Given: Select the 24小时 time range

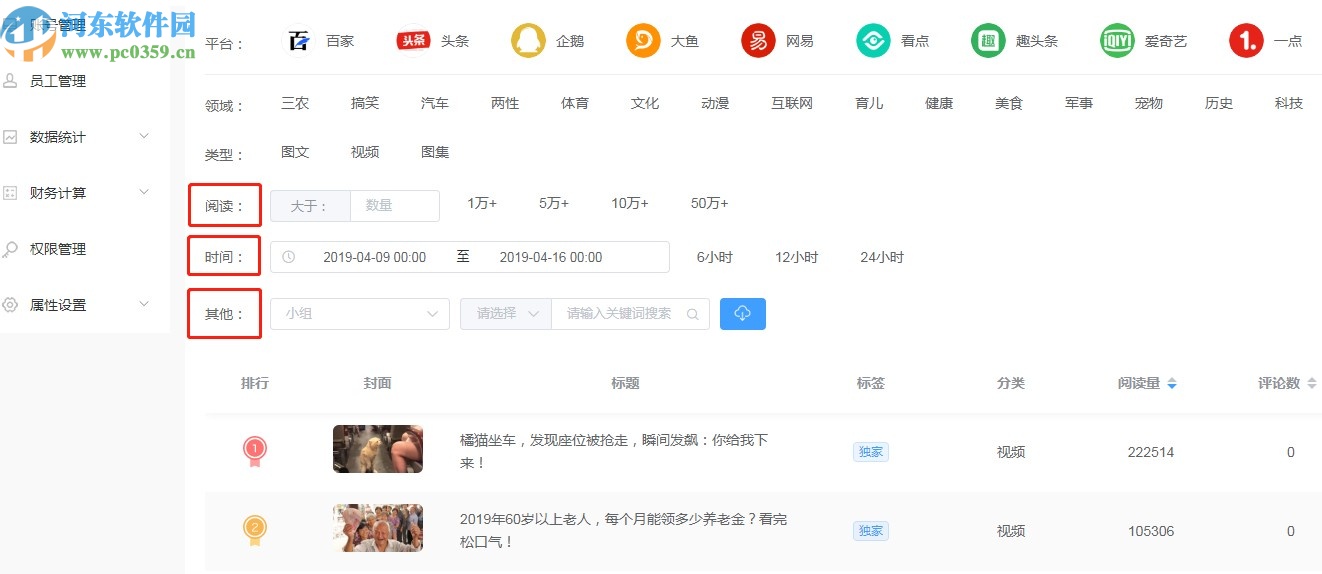Looking at the screenshot, I should [x=882, y=257].
